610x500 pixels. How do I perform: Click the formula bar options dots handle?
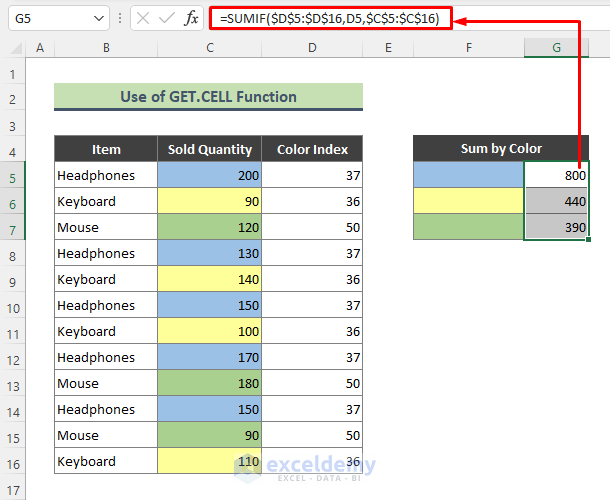tap(120, 18)
